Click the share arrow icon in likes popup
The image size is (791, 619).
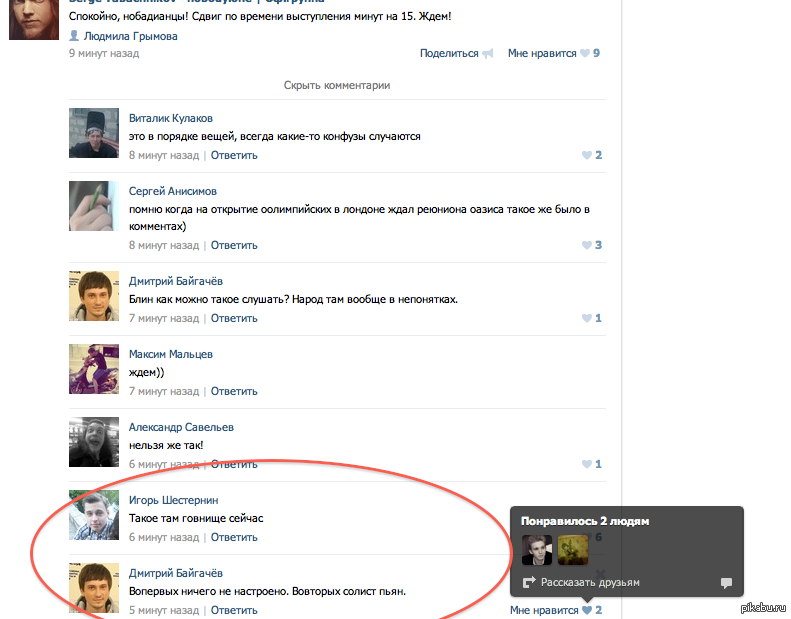(529, 583)
